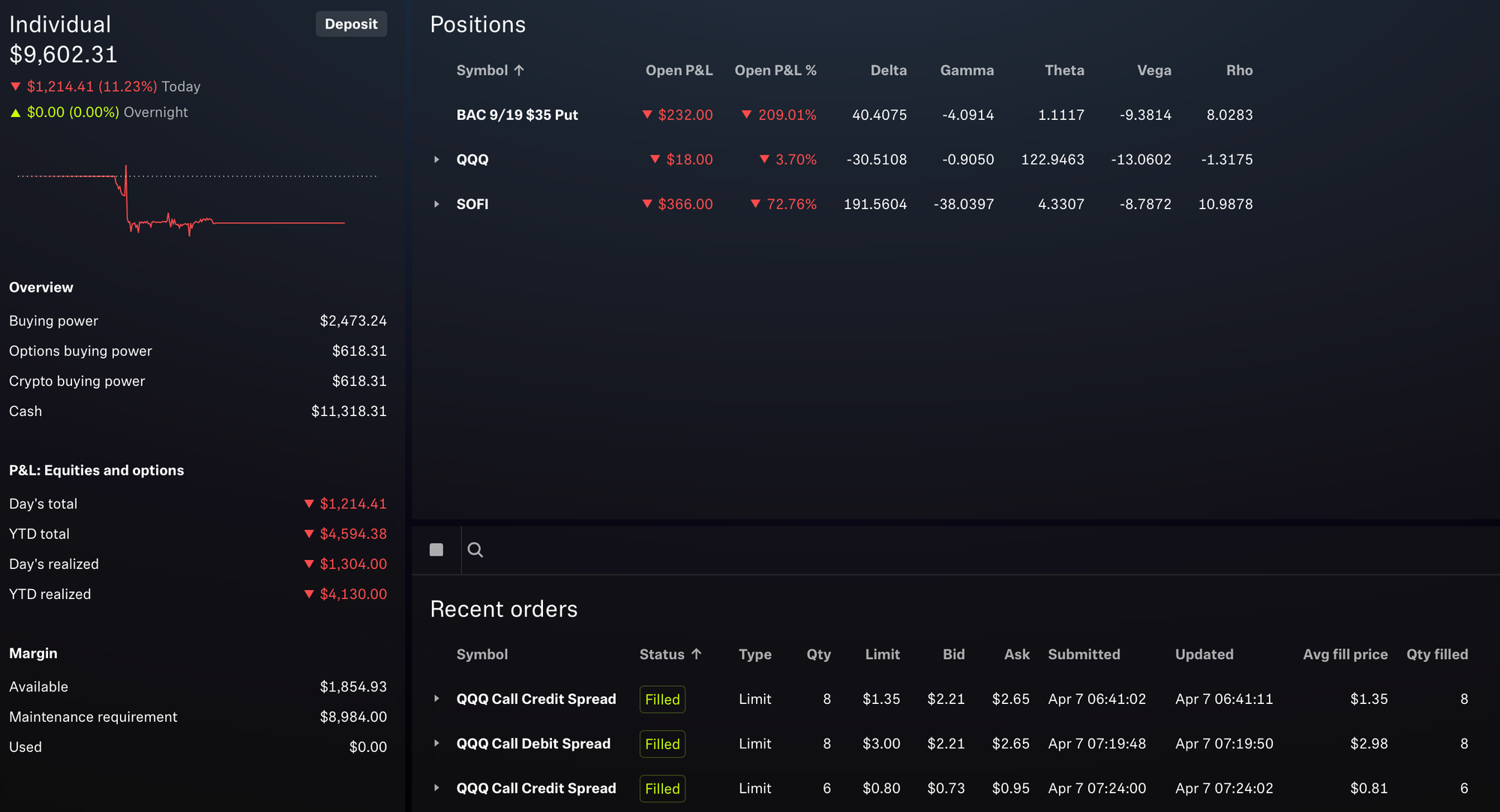This screenshot has width=1500, height=812.
Task: Select the BAC 9/19 $35 Put position
Action: [517, 115]
